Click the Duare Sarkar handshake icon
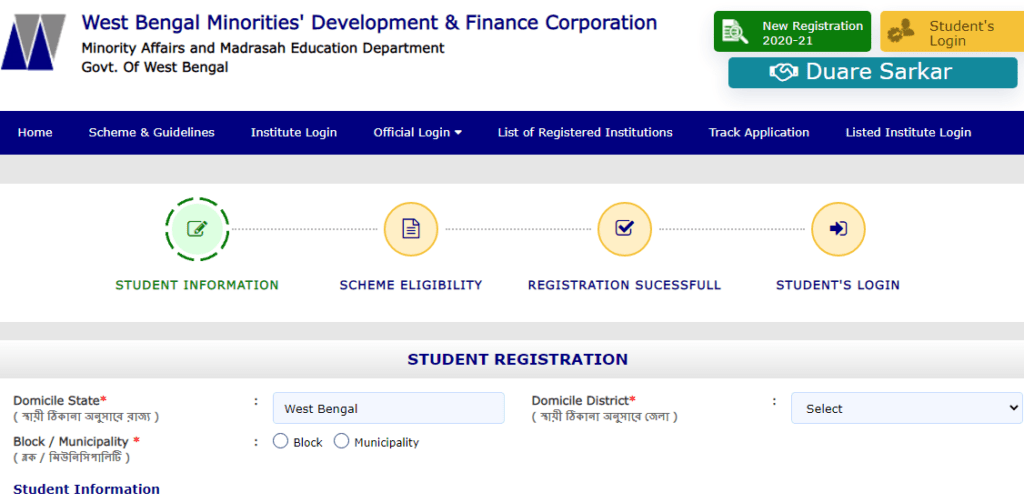Image resolution: width=1024 pixels, height=503 pixels. pos(784,73)
